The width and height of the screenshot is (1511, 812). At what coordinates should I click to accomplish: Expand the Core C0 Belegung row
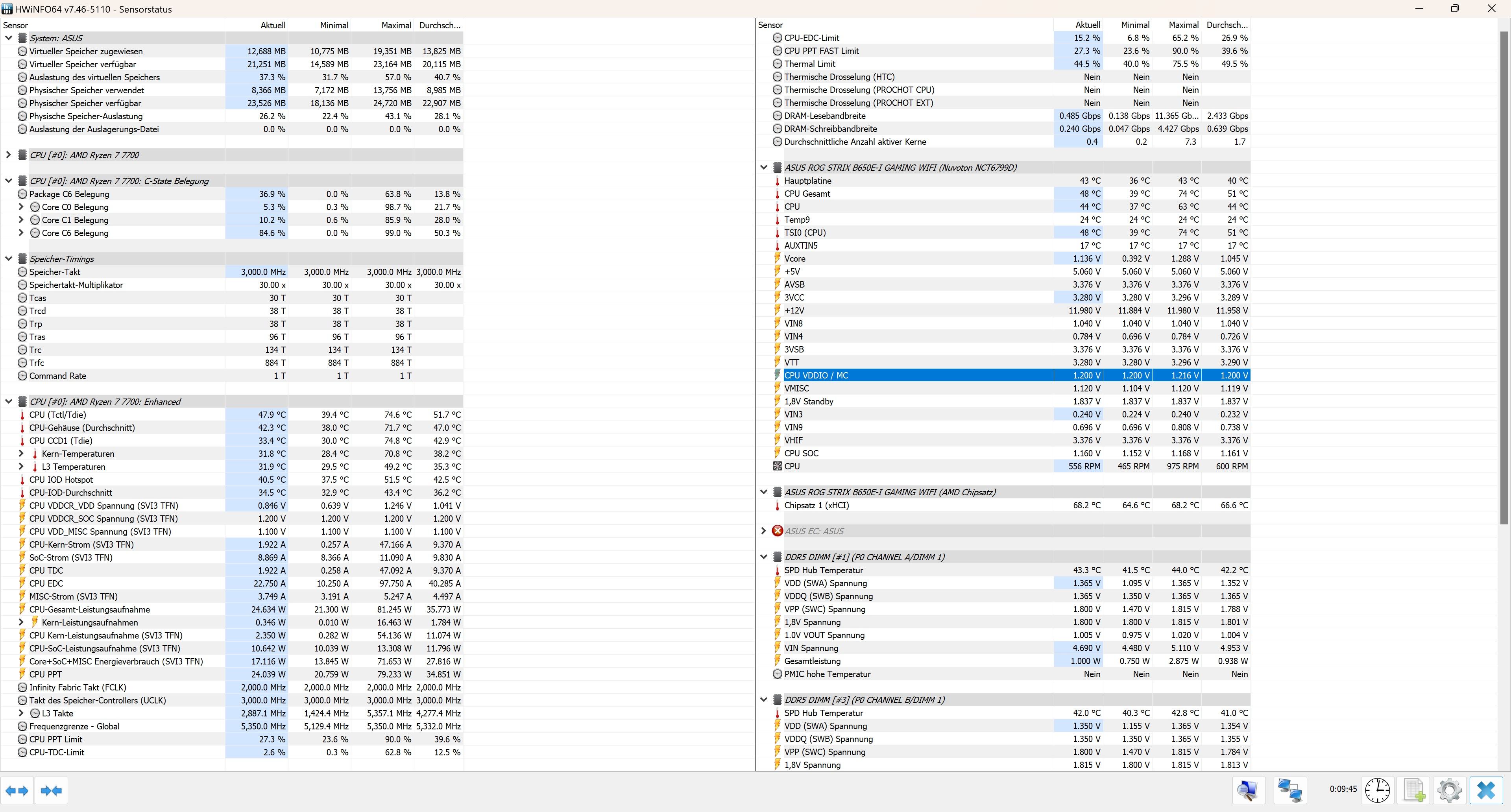pos(21,207)
